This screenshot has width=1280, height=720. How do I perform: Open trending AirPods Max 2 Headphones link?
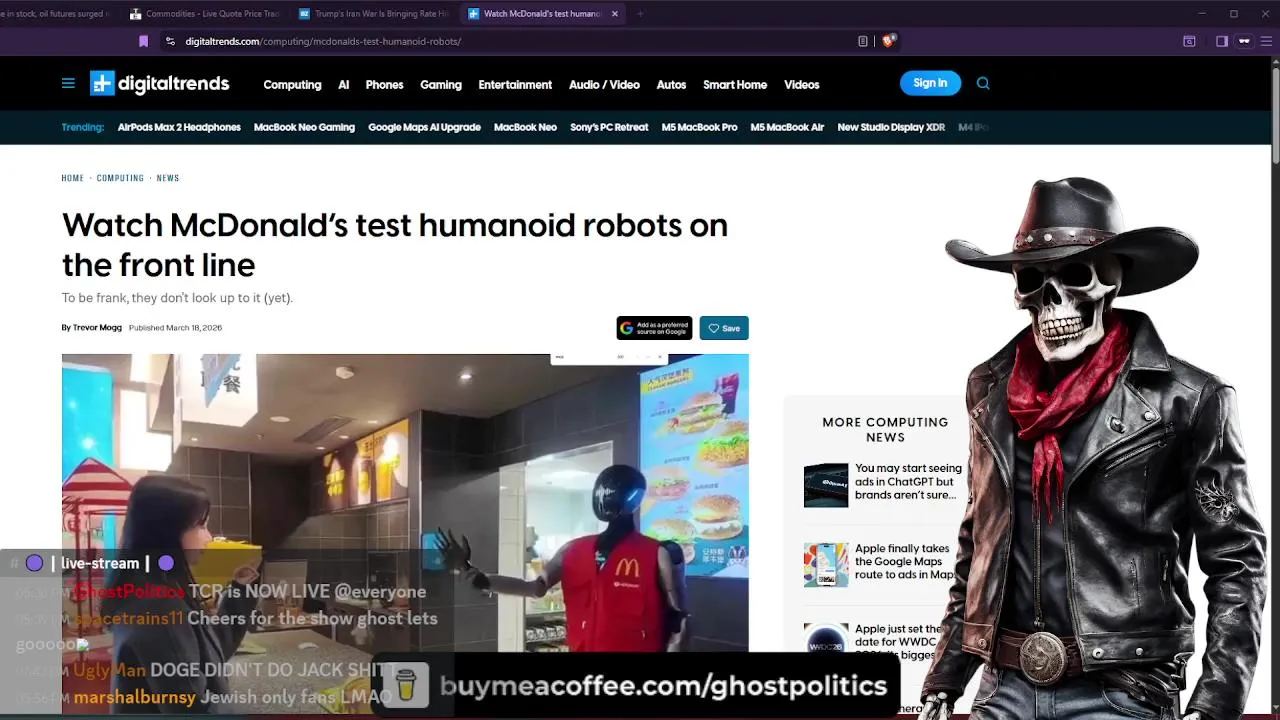(179, 127)
